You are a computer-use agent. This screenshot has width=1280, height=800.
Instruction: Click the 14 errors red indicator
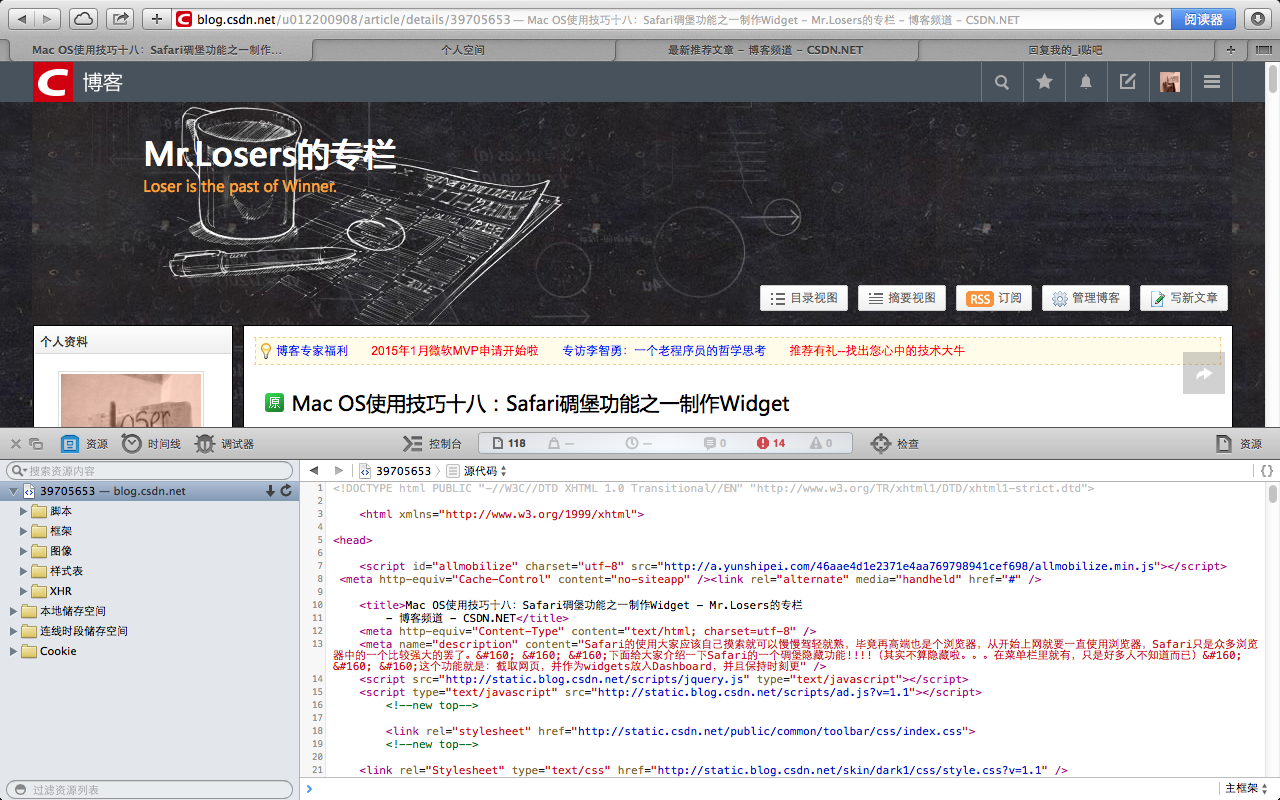[771, 443]
